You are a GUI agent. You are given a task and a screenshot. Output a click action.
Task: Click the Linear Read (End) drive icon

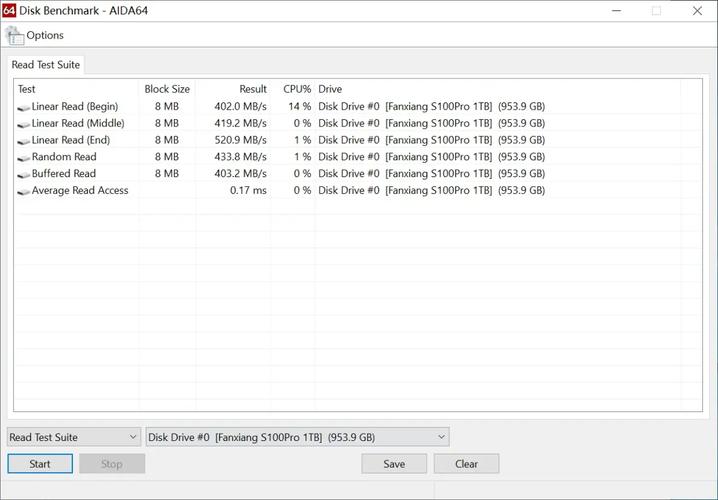coord(23,141)
